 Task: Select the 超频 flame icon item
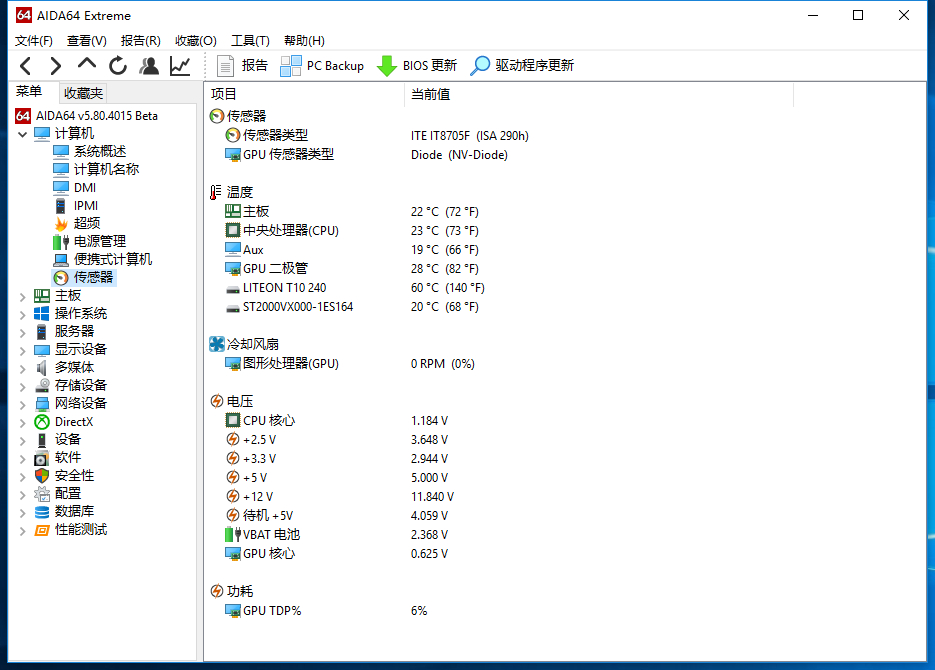[x=61, y=224]
